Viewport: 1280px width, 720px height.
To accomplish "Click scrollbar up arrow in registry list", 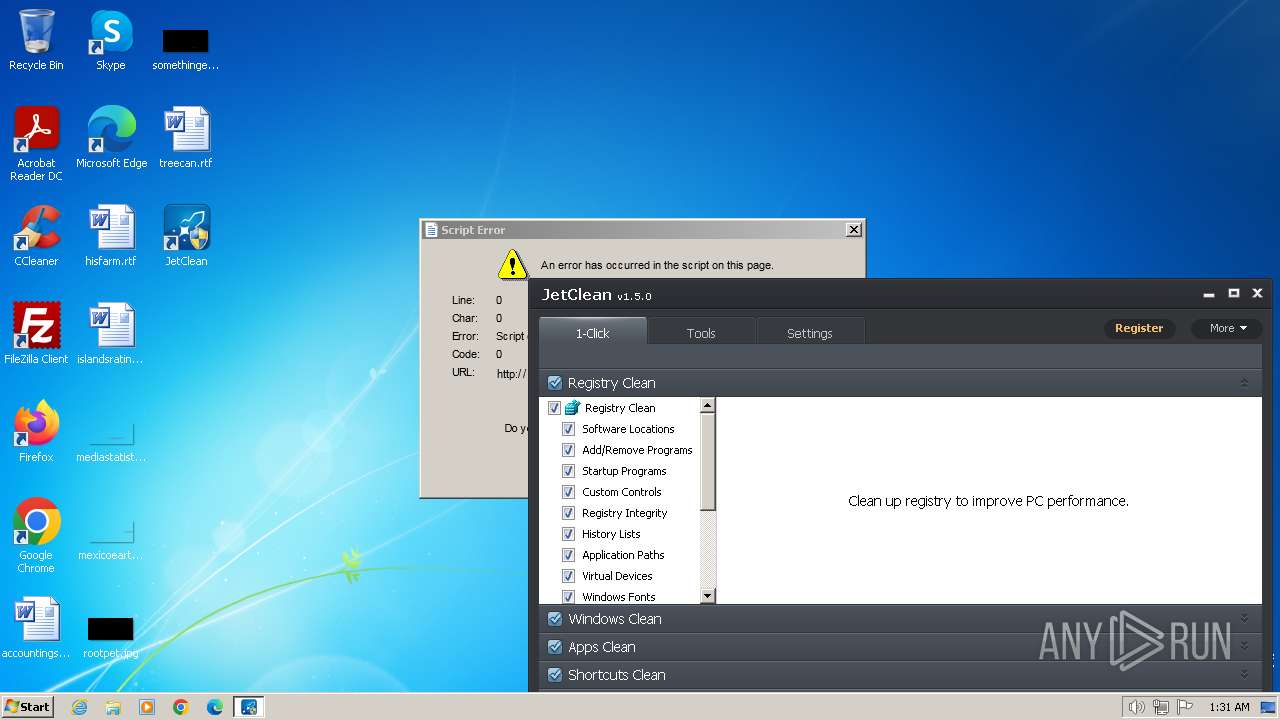I will [x=708, y=405].
